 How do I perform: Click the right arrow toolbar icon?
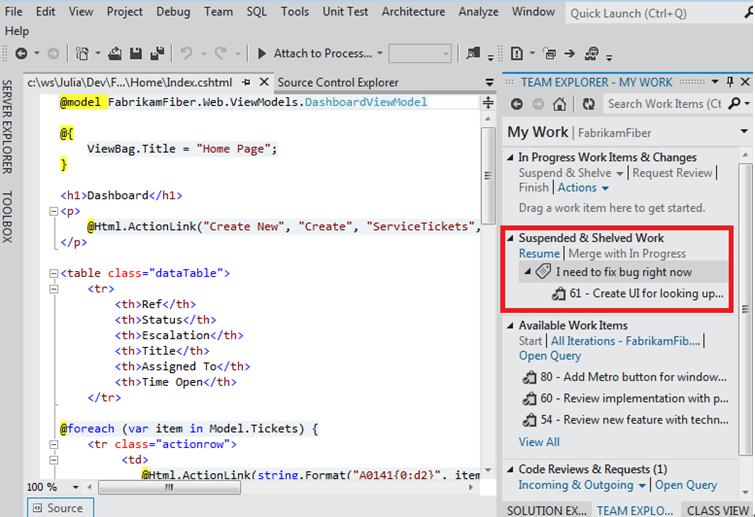570,53
